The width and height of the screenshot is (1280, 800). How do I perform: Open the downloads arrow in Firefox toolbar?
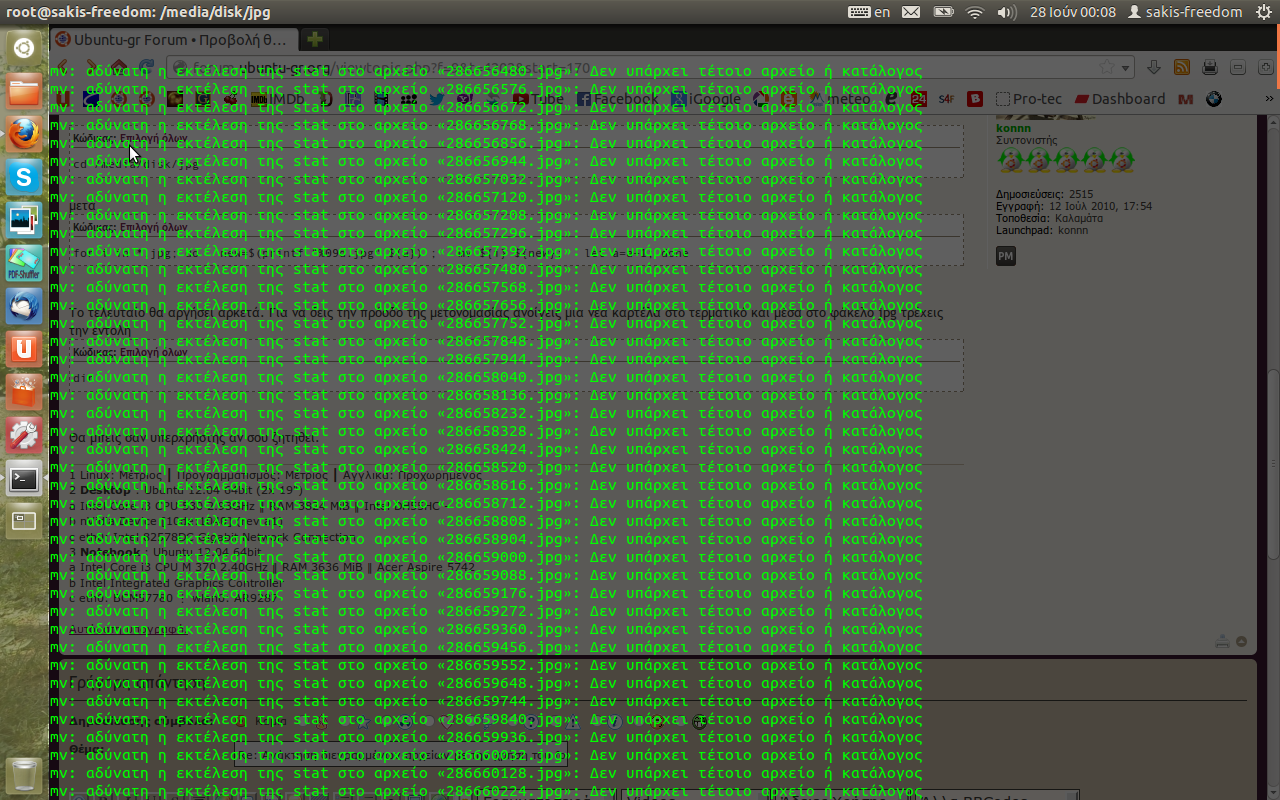click(1154, 67)
